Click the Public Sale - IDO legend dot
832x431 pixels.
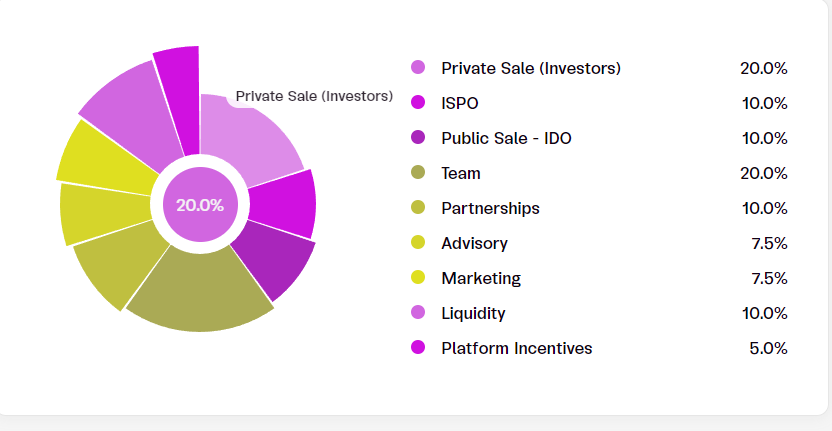click(x=418, y=138)
